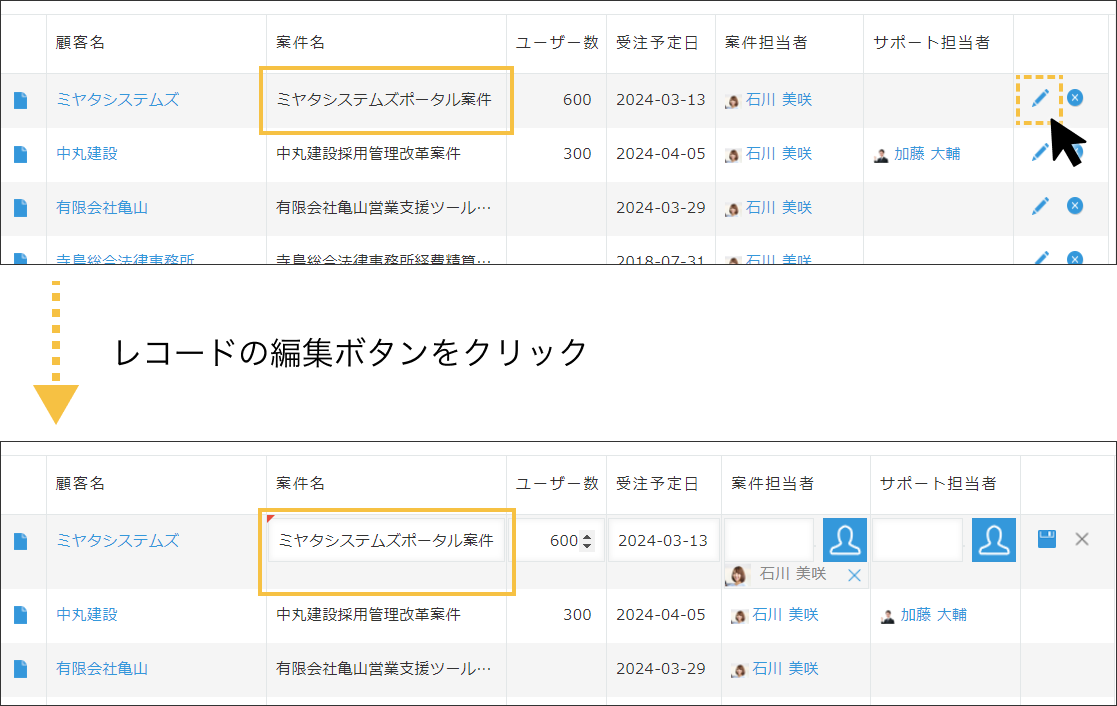Open the user picker for 案件担当者
Screen dimensions: 1117x706
(x=845, y=538)
